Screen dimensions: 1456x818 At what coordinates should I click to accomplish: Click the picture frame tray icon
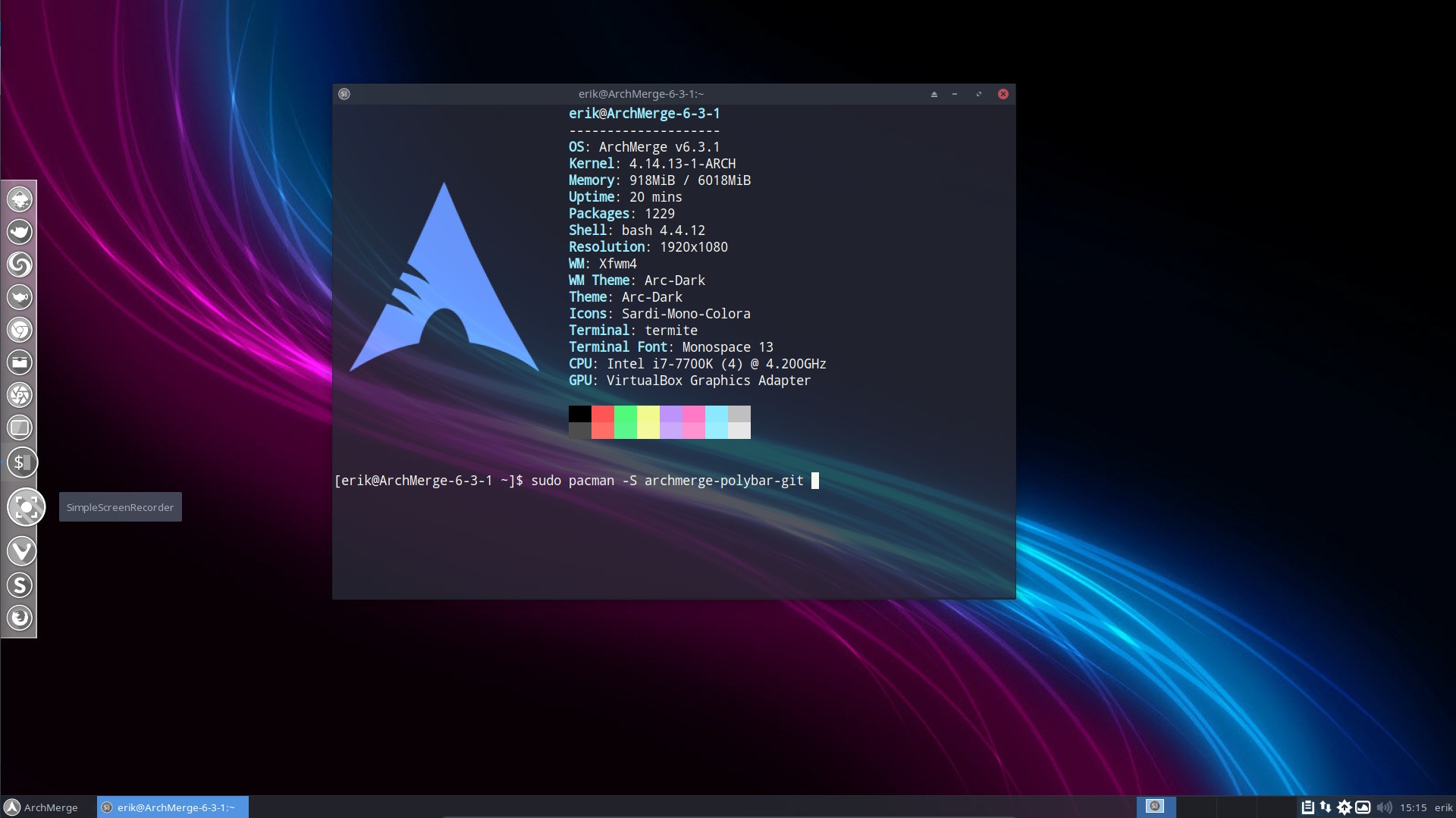tap(1363, 807)
